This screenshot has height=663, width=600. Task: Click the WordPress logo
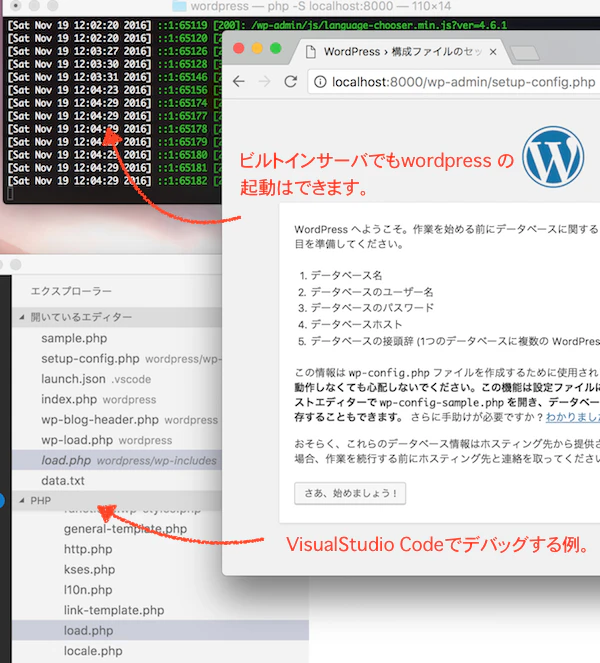coord(553,157)
